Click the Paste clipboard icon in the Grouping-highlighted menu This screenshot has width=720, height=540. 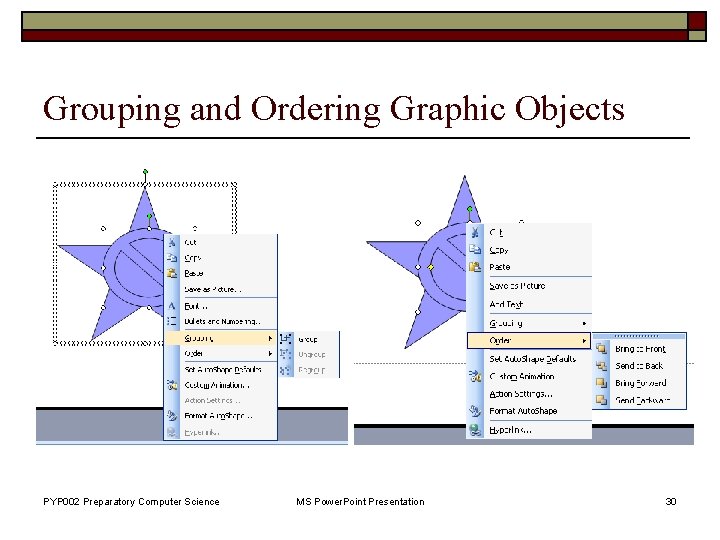click(172, 273)
